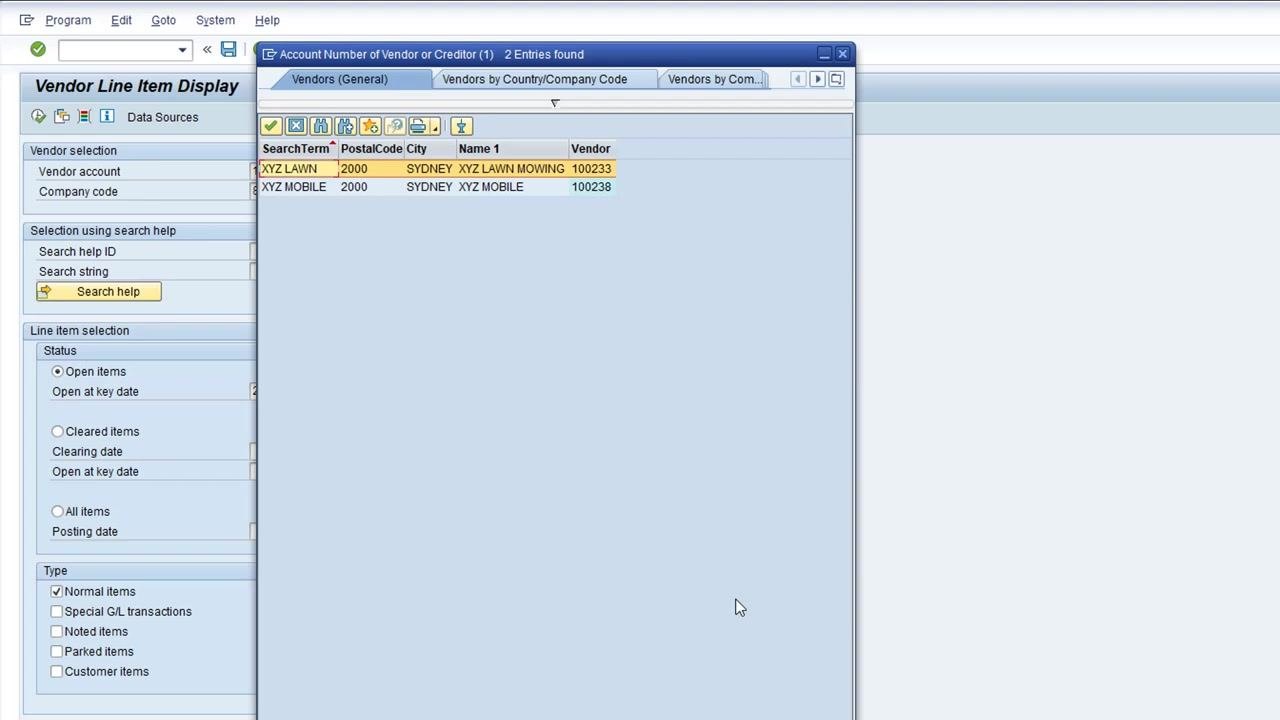Click the binoculars Find icon in the dialog

click(321, 126)
